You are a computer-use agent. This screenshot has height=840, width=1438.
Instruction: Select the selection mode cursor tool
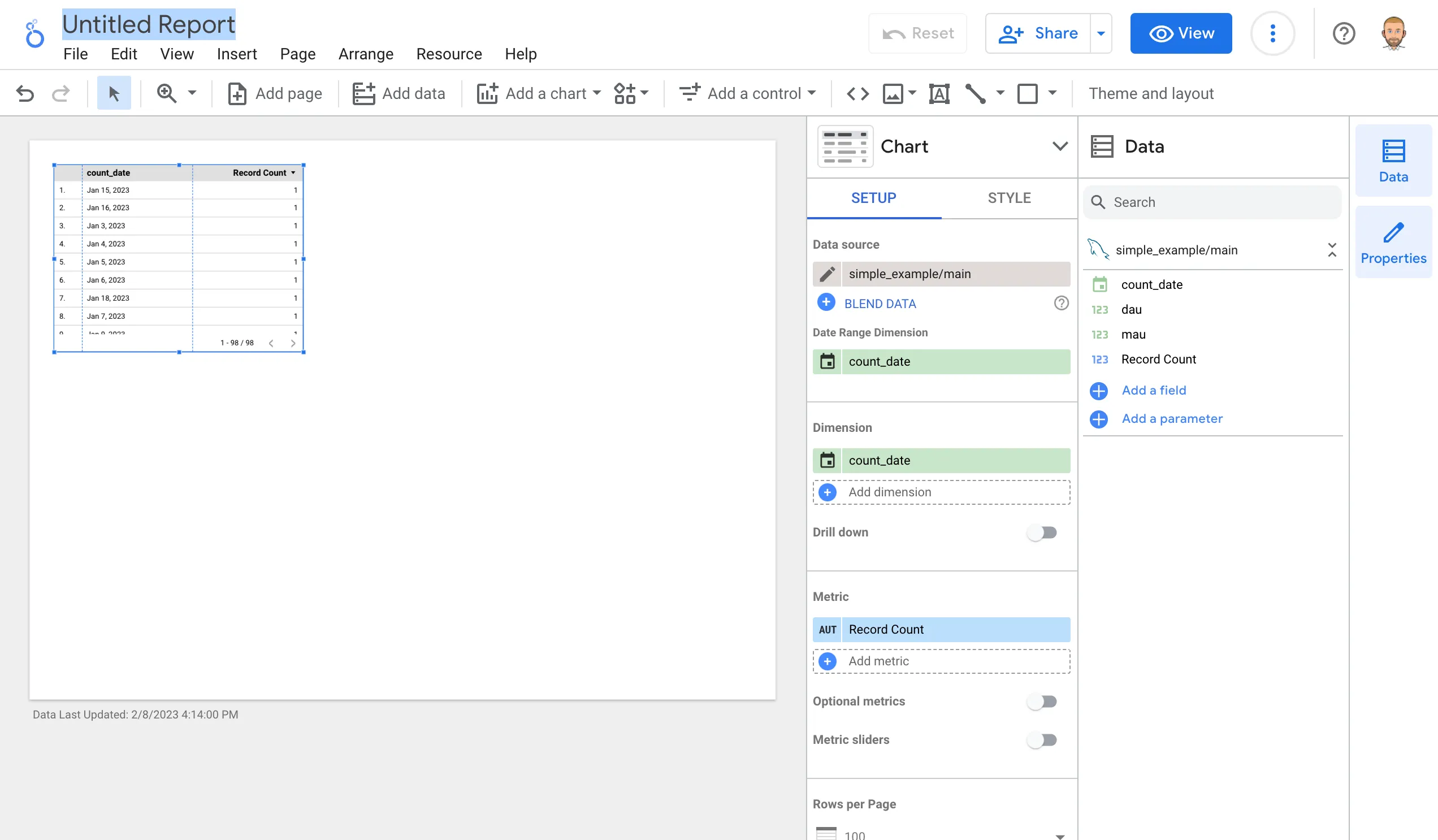click(x=114, y=93)
